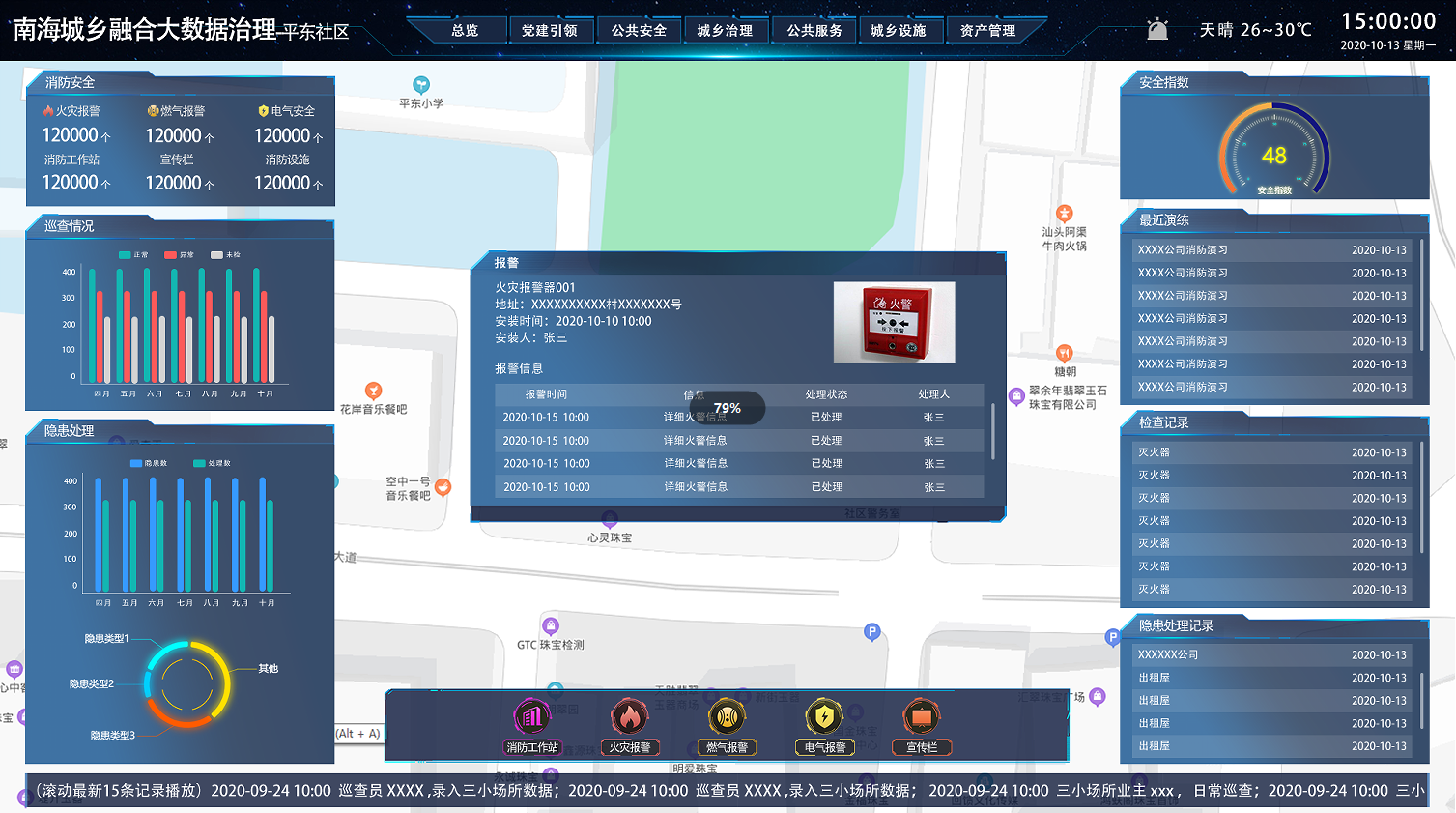The image size is (1456, 813).
Task: Select the 翠余年翡翠玉石珠宝有限公司 map pin
Action: (1016, 395)
